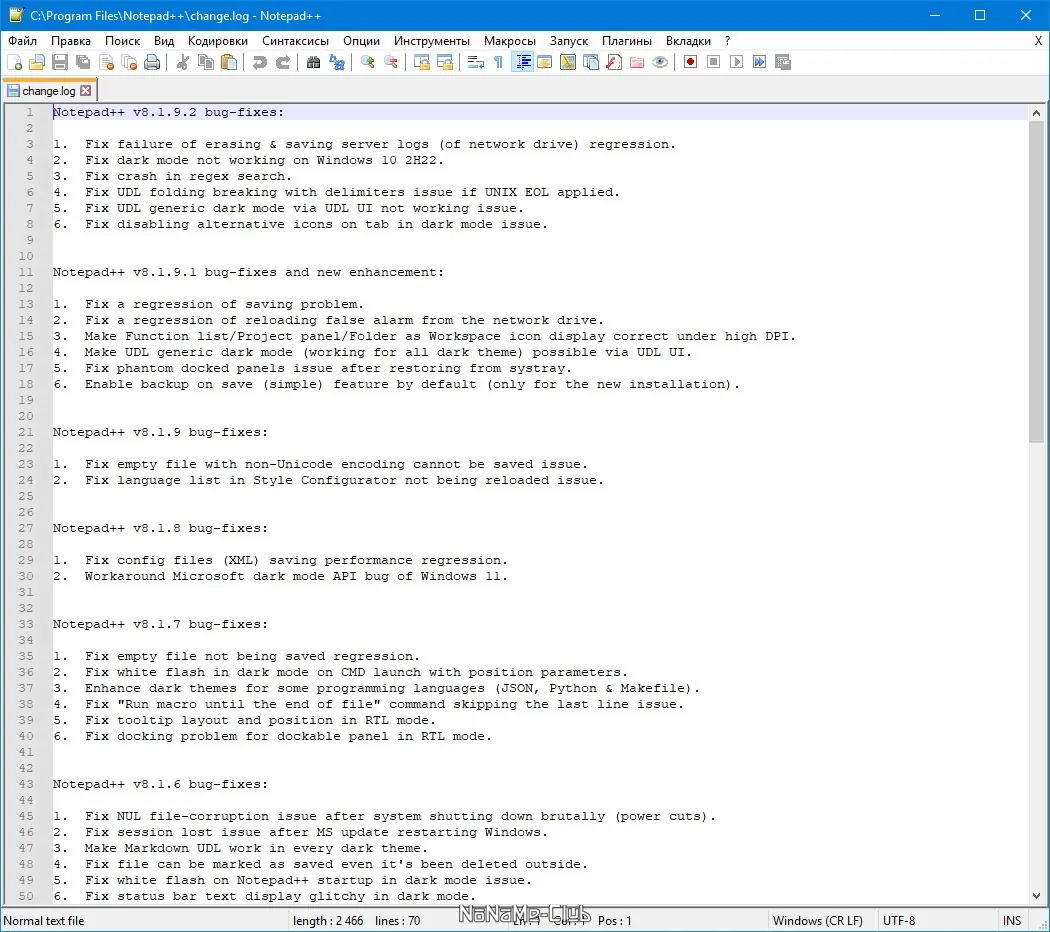
Task: Click the scrollbar down arrow
Action: [1037, 895]
